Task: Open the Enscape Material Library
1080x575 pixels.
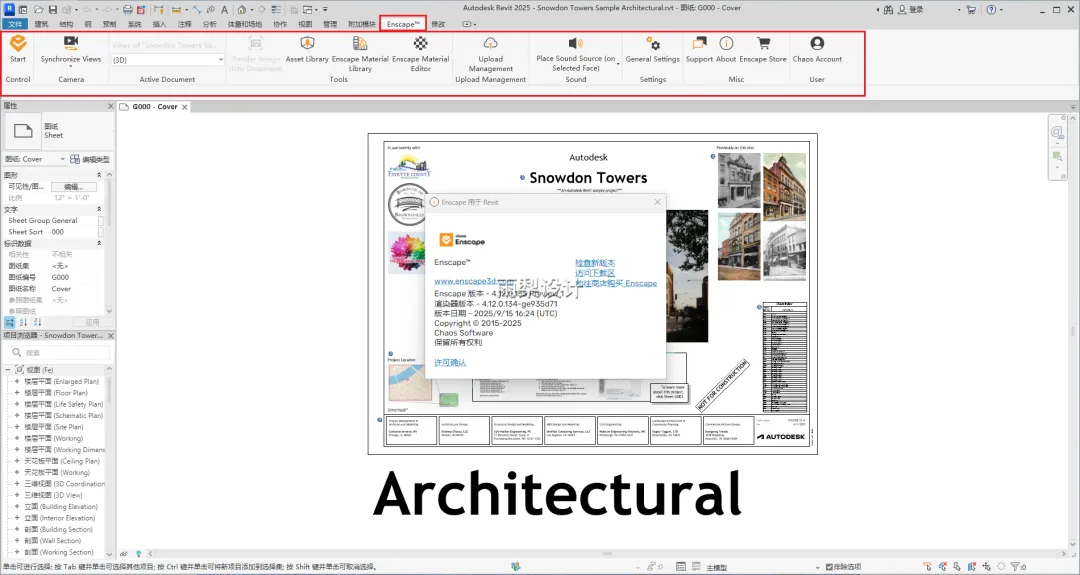Action: [360, 53]
